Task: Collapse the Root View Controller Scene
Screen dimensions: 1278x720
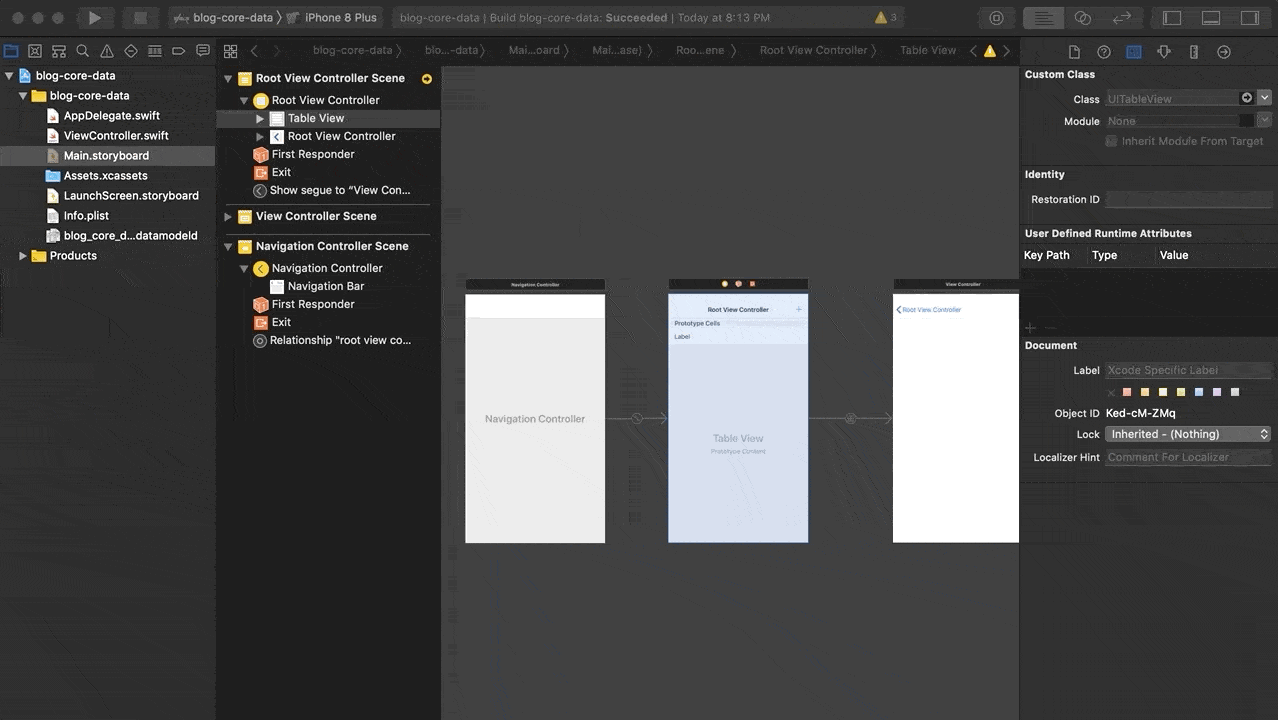Action: [x=228, y=79]
